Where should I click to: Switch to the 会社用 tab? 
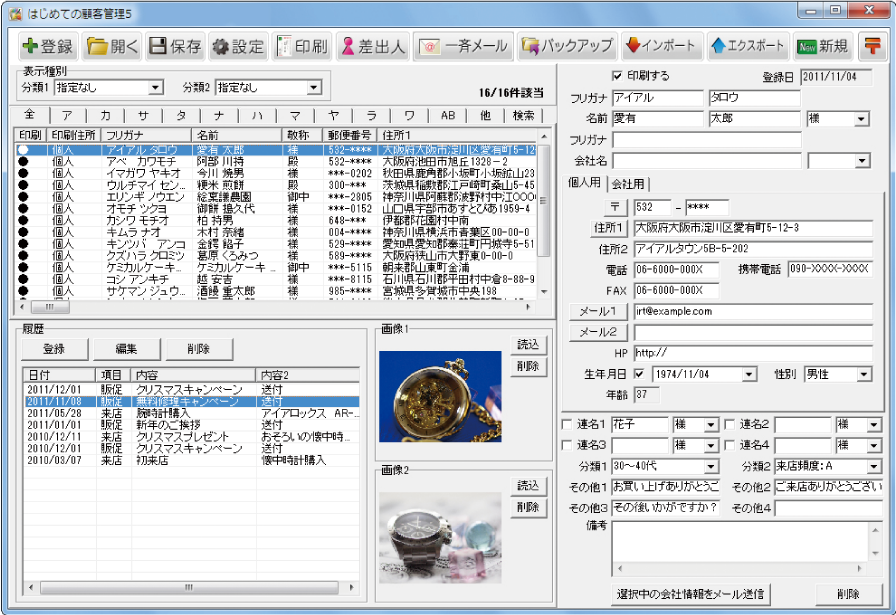(x=627, y=183)
